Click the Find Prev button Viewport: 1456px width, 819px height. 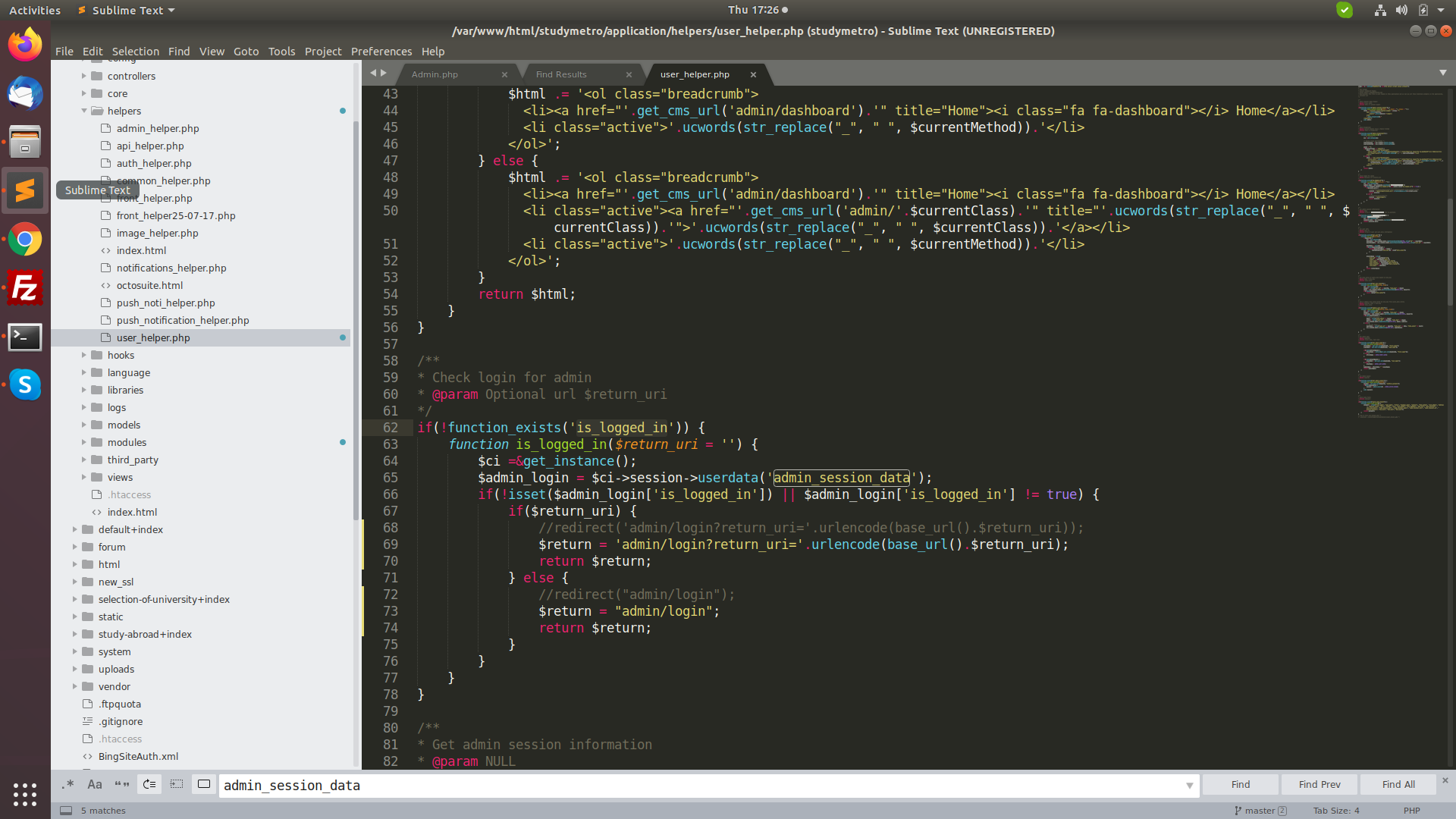tap(1319, 784)
